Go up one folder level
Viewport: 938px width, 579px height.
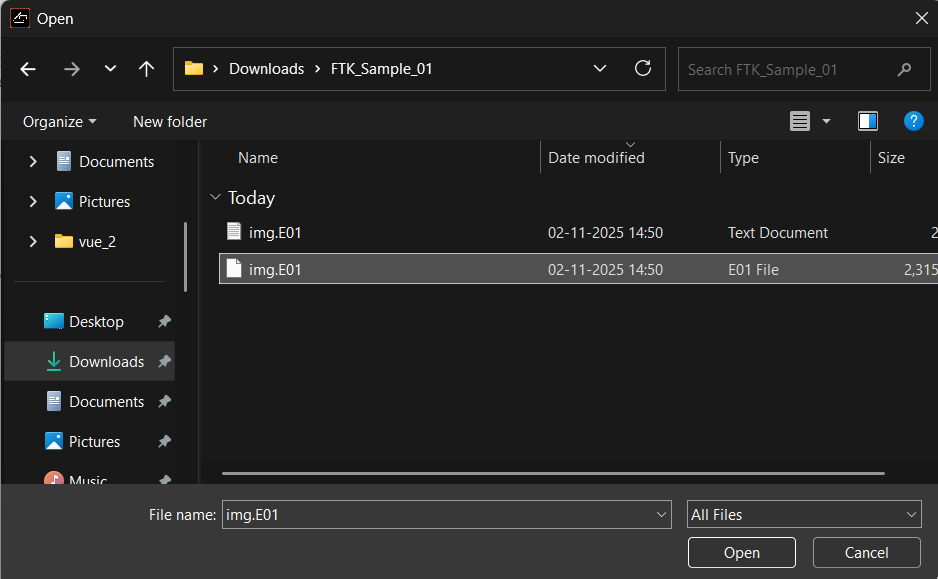tap(147, 69)
